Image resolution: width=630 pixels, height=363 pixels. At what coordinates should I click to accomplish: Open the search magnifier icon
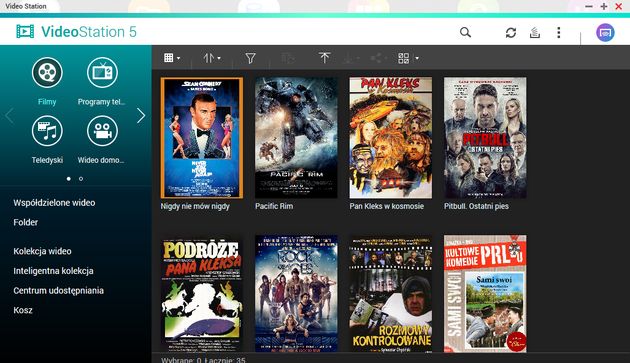tap(465, 32)
